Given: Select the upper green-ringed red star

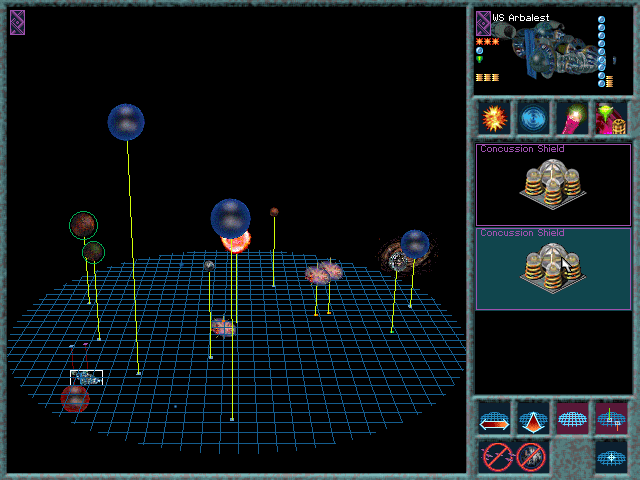Looking at the screenshot, I should 83,225.
